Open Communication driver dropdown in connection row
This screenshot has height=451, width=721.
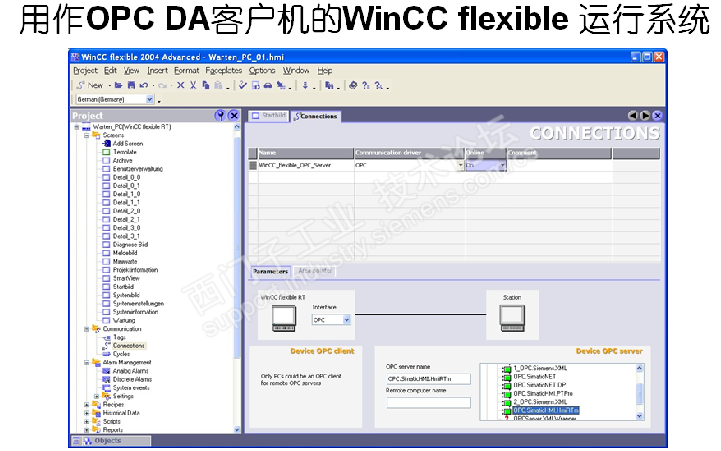pyautogui.click(x=460, y=166)
